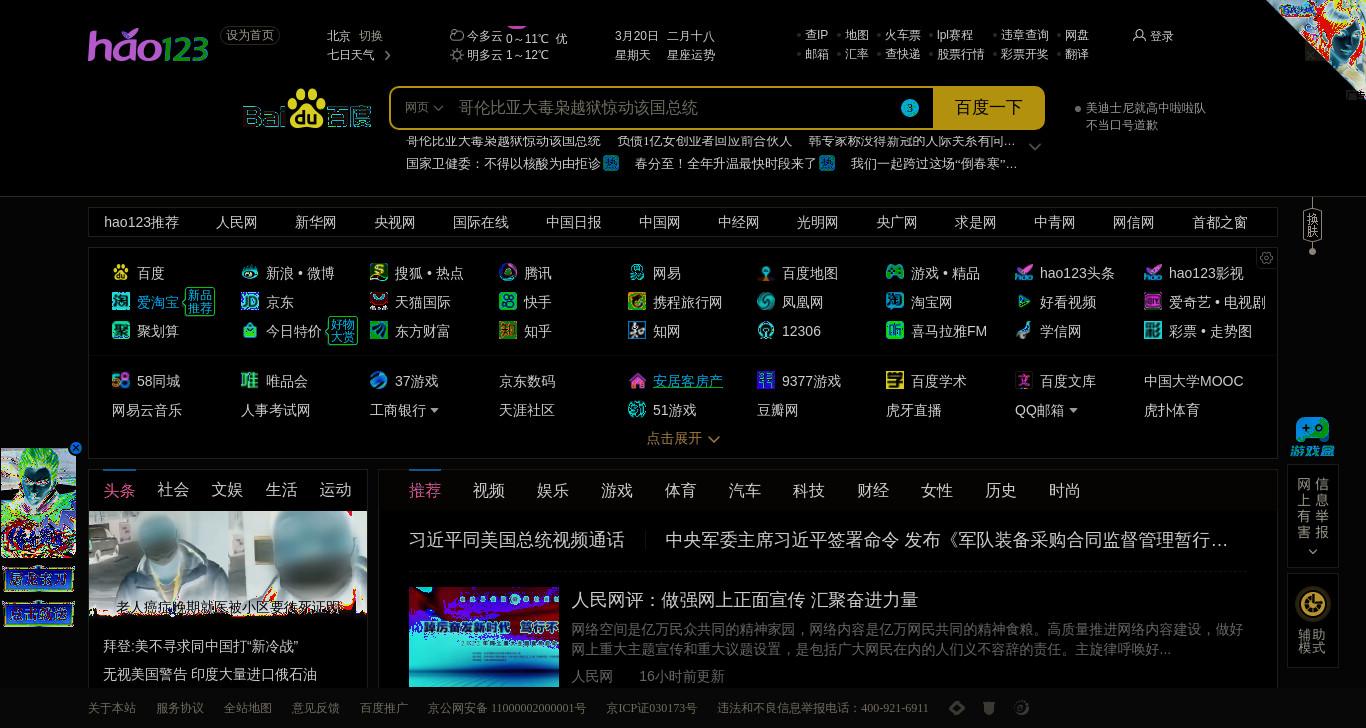Click the 凤凰网 swirl icon
The height and width of the screenshot is (728, 1366).
pos(766,301)
